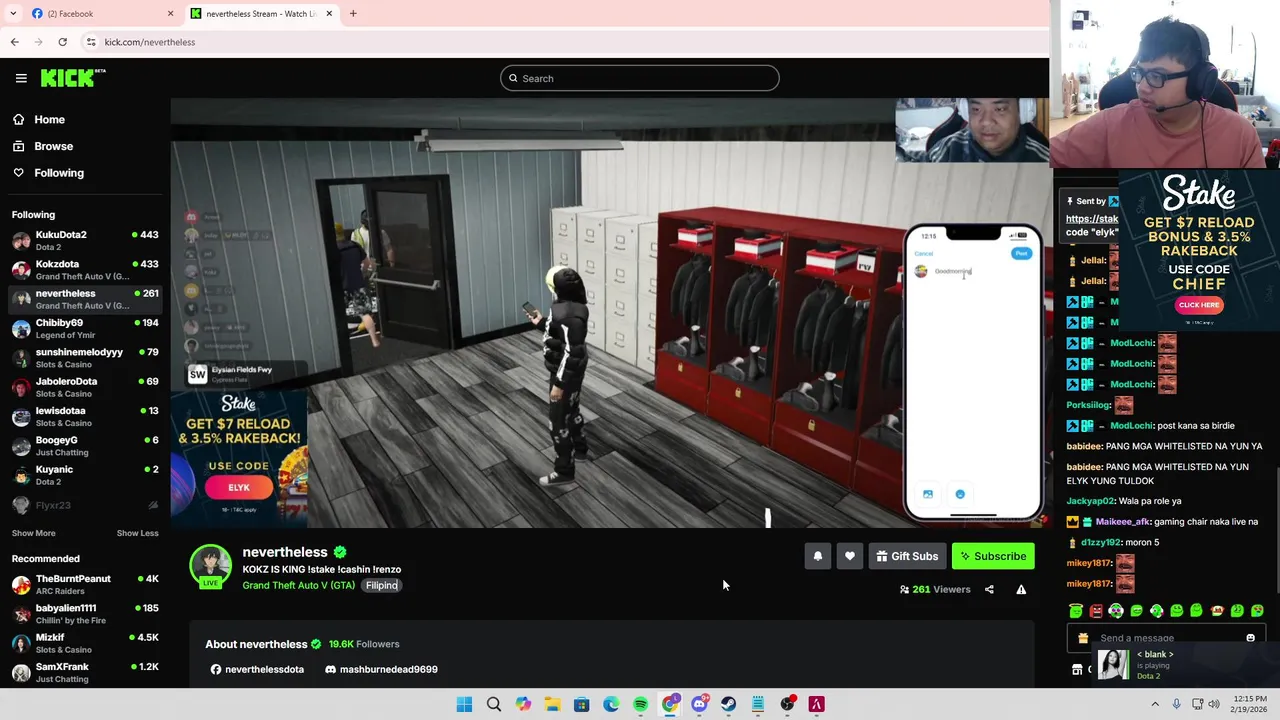The height and width of the screenshot is (720, 1280).
Task: Open the browser tab search dropdown
Action: [13, 13]
